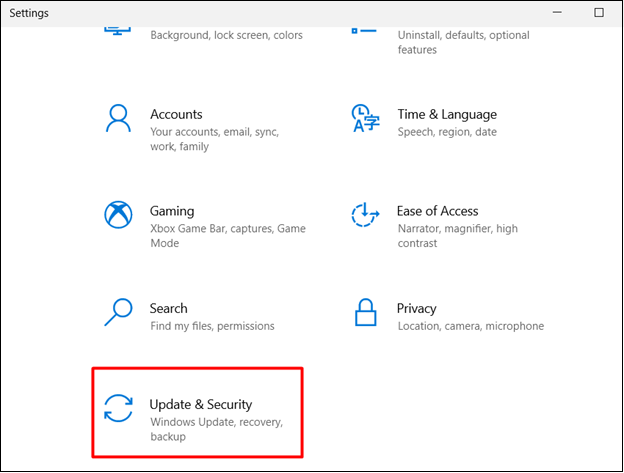
Task: Click the Privacy padlock icon
Action: (x=364, y=312)
